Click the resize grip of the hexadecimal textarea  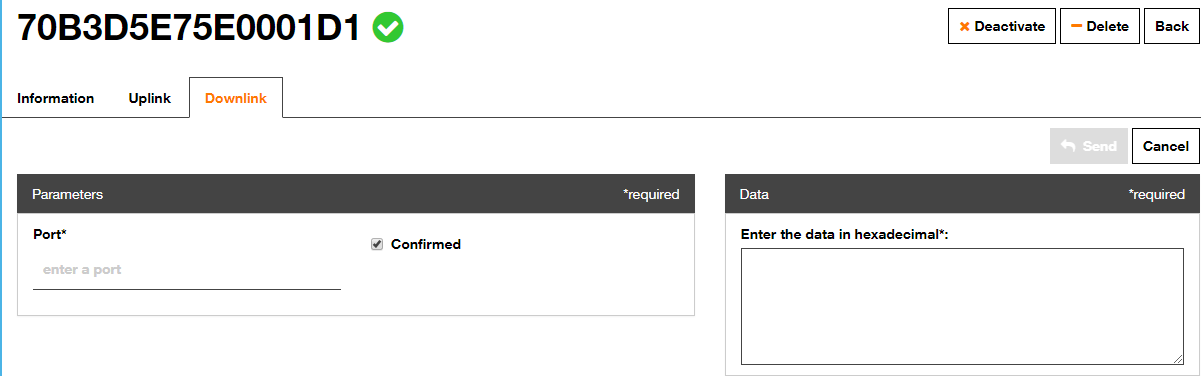[x=1178, y=359]
